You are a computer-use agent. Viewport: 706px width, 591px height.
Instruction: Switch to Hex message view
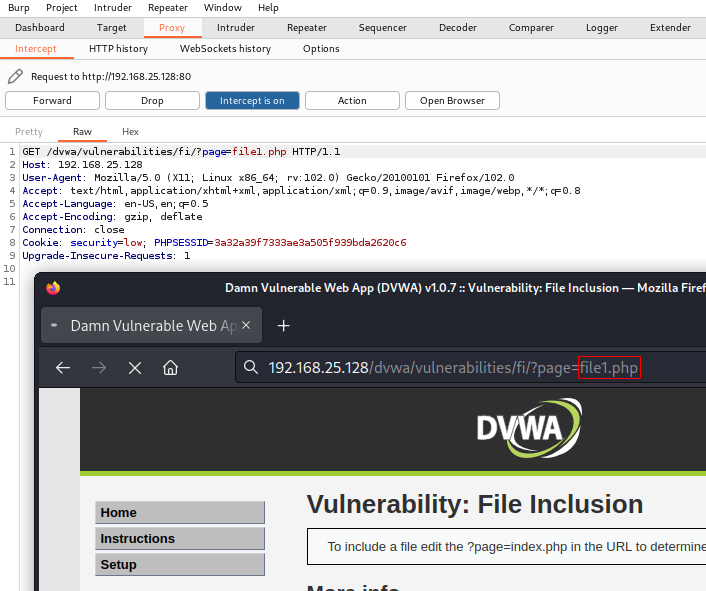[x=130, y=132]
